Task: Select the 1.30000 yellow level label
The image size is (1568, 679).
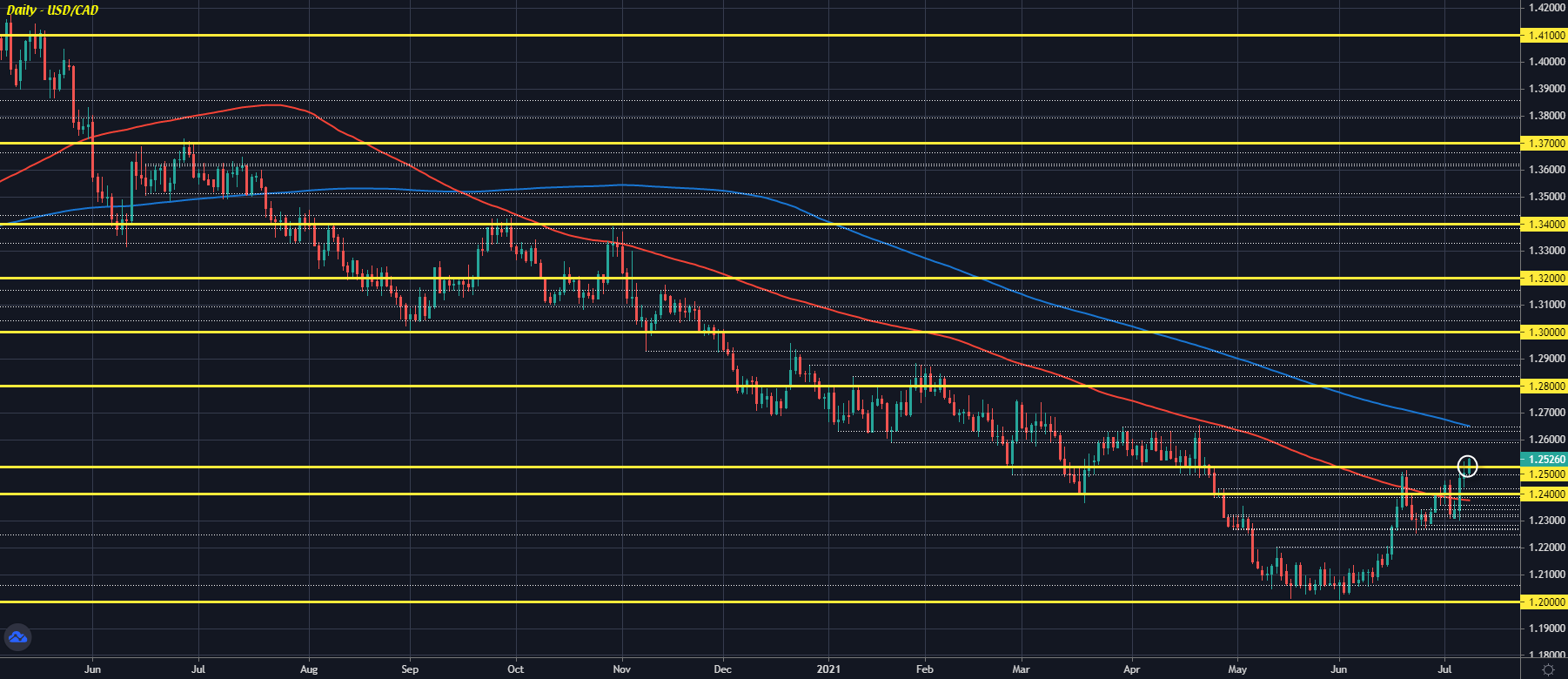Action: (x=1543, y=333)
